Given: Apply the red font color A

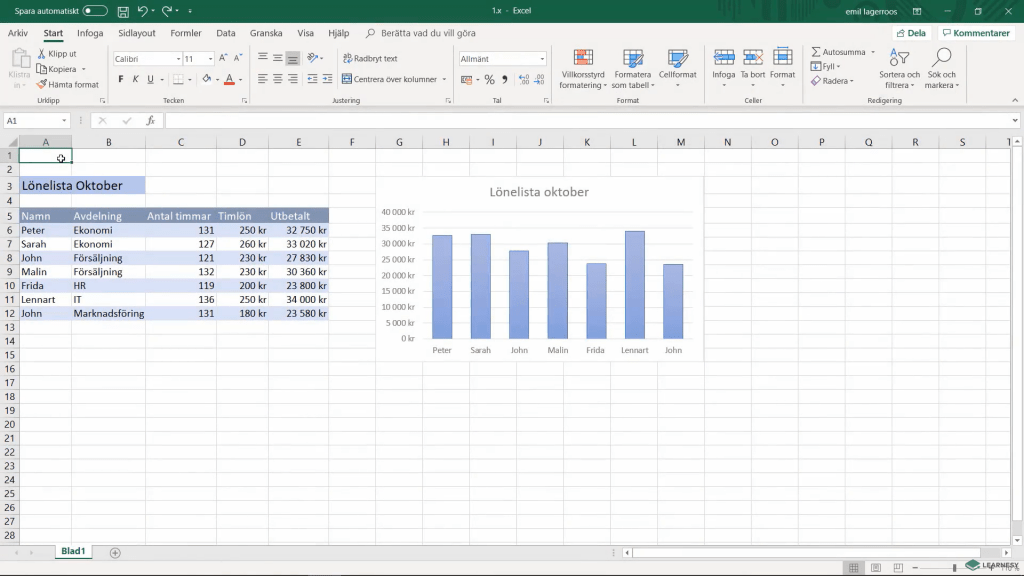Looking at the screenshot, I should [229, 80].
